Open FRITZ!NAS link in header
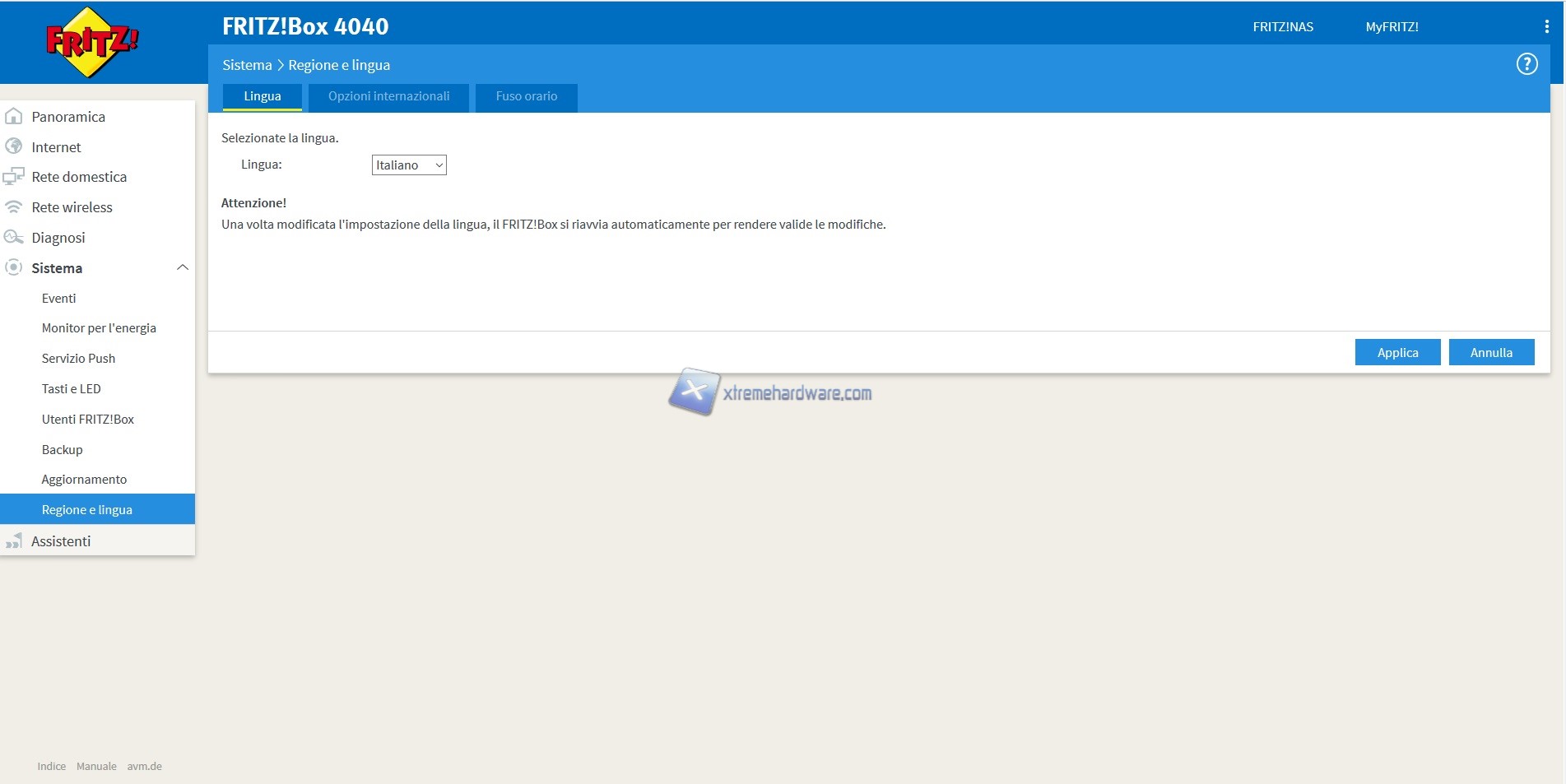 pos(1282,27)
